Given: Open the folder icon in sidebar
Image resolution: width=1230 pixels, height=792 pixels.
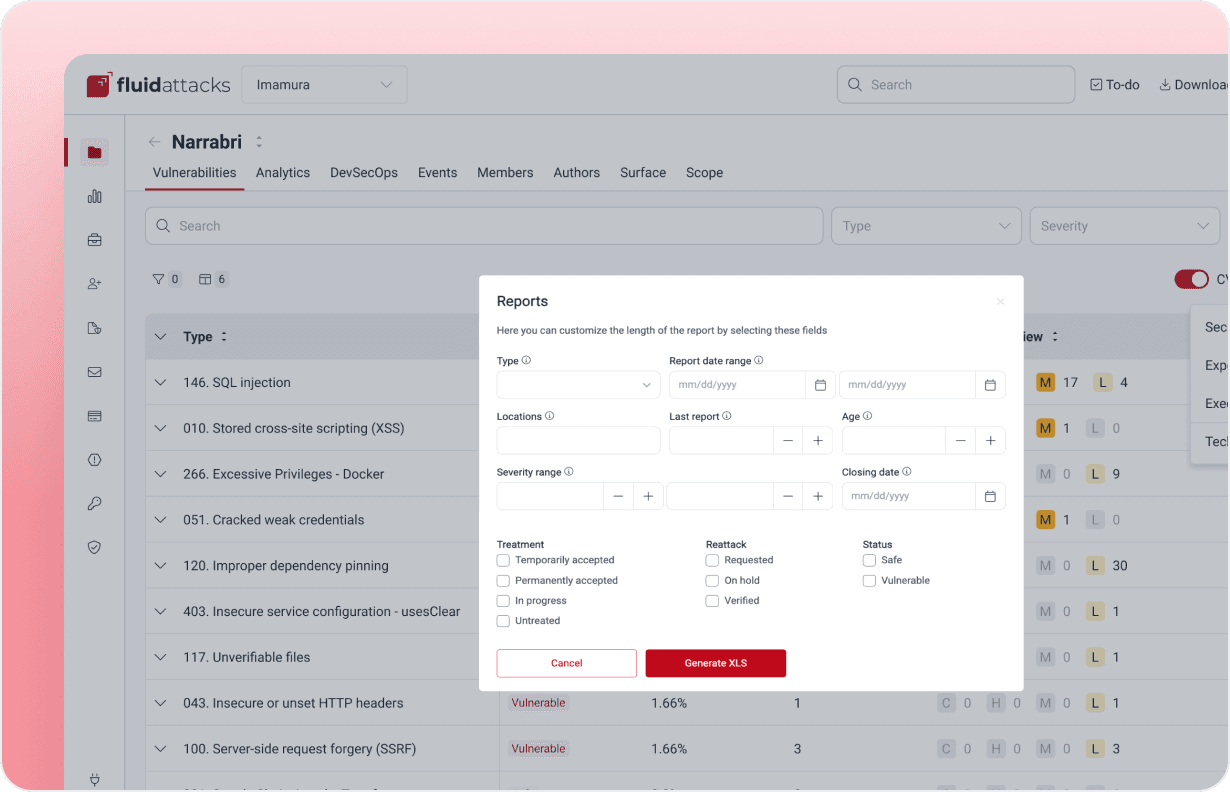Looking at the screenshot, I should coord(95,152).
